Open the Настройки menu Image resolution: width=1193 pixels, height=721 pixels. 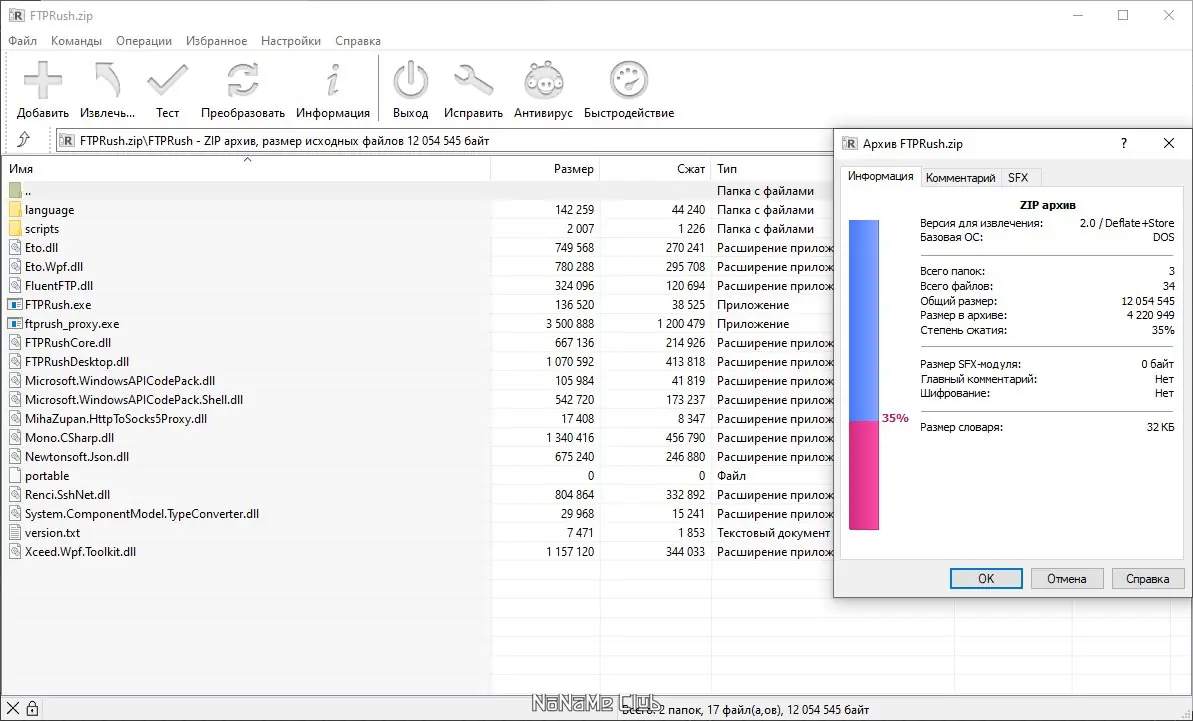tap(291, 41)
